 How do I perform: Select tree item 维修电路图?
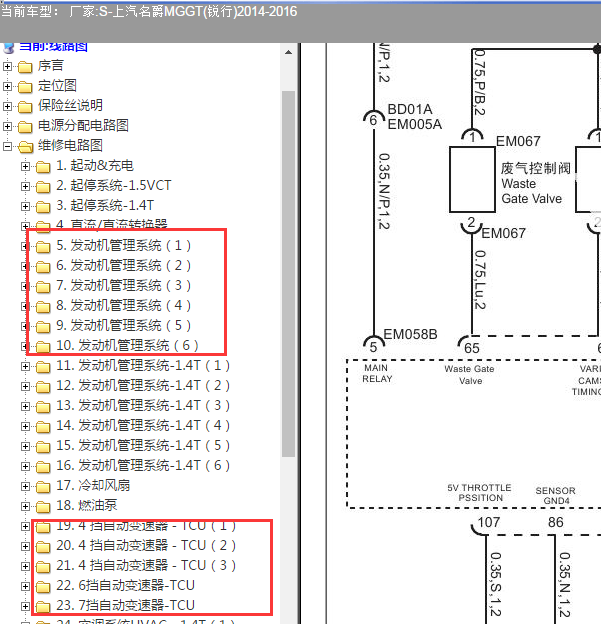70,145
